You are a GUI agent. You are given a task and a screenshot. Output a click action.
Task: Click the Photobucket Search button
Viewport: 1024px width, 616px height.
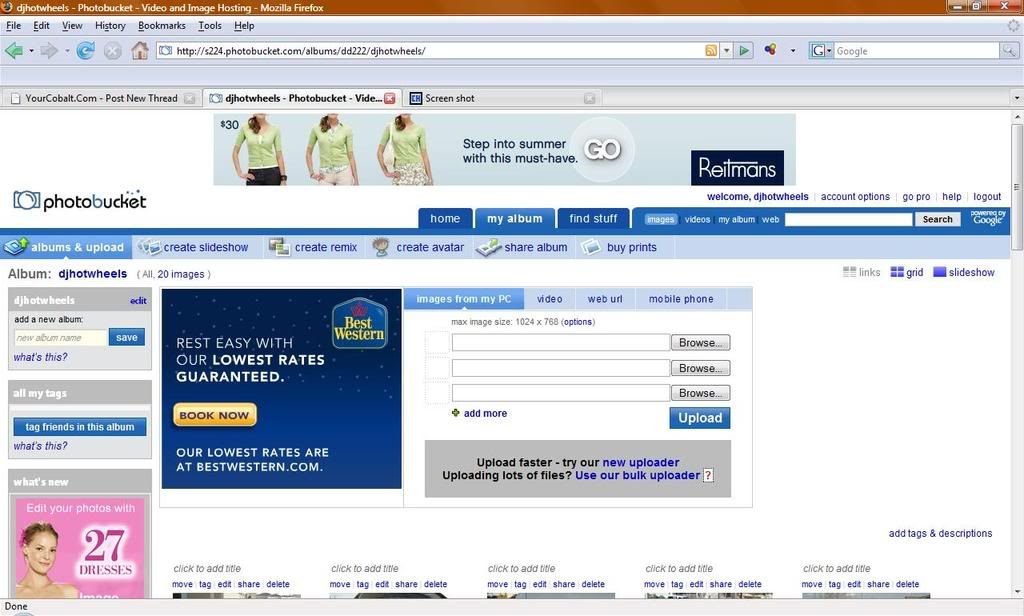pyautogui.click(x=937, y=219)
